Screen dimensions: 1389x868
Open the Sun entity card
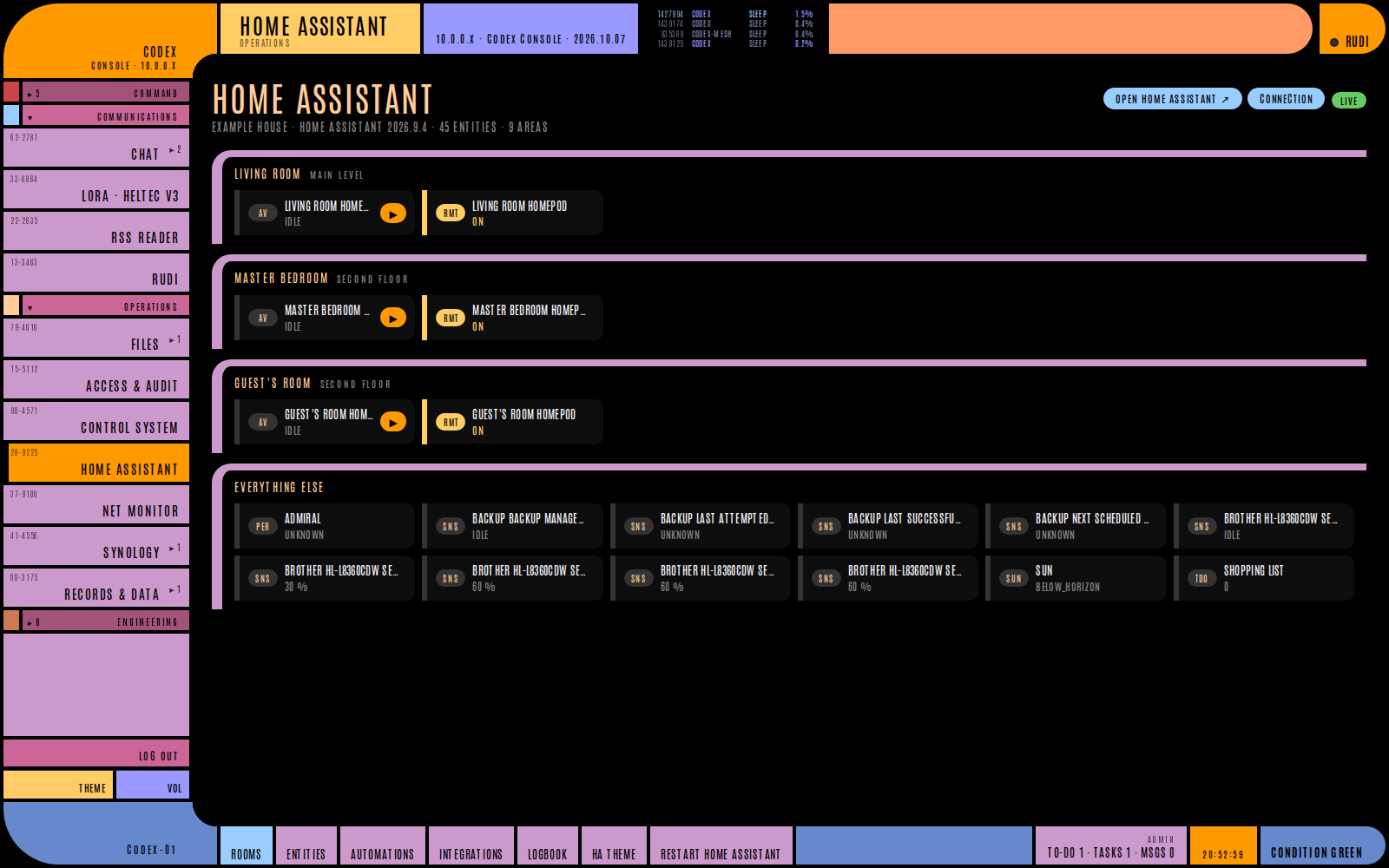[1076, 578]
